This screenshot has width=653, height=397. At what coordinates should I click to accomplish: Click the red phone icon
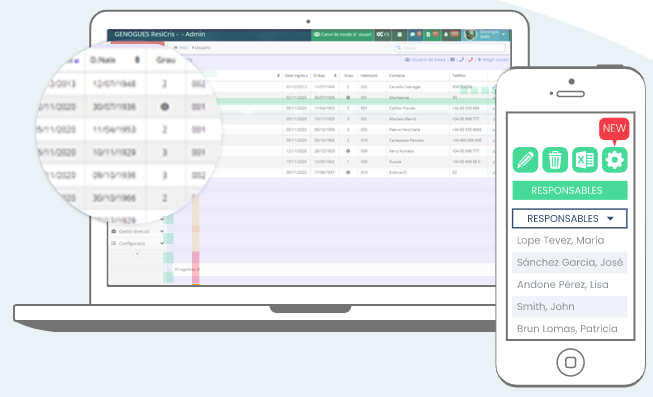coord(471,60)
